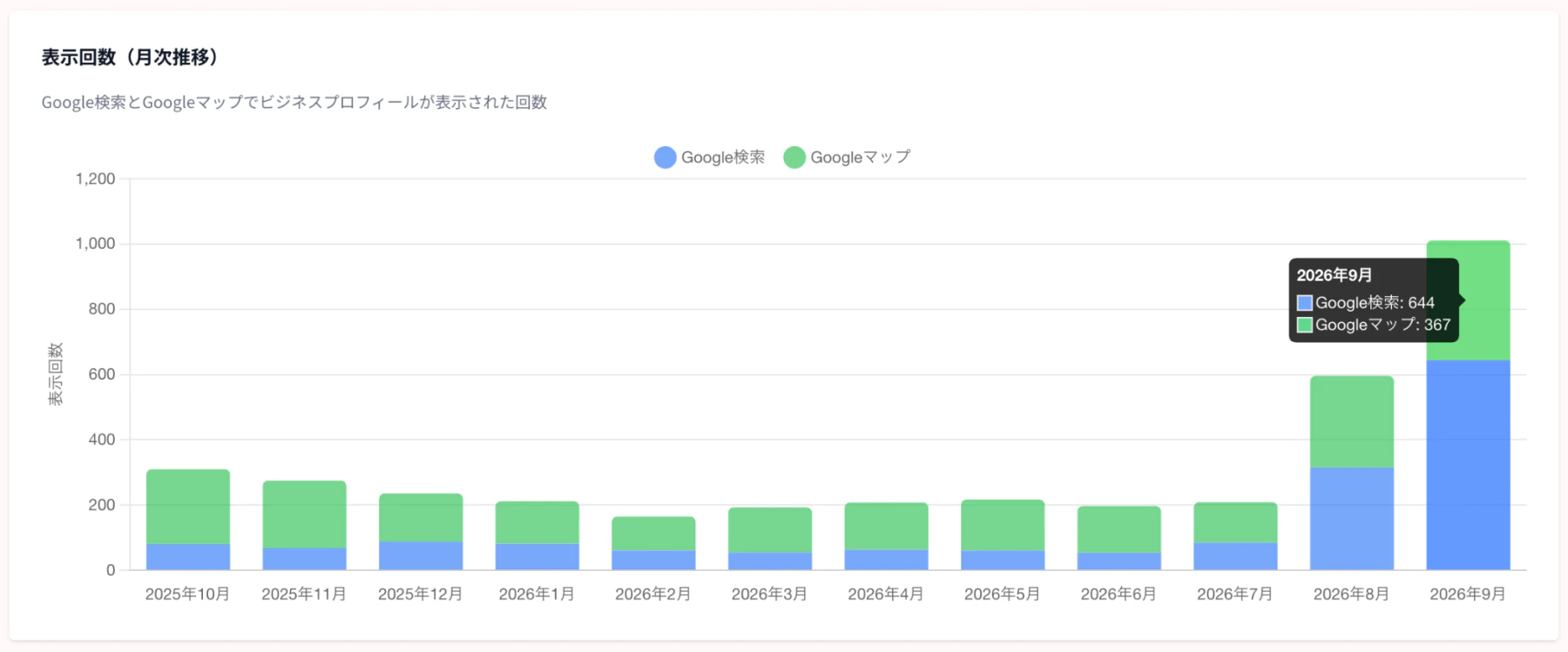Click the 800 y-axis value
1568x652 pixels.
[x=102, y=309]
